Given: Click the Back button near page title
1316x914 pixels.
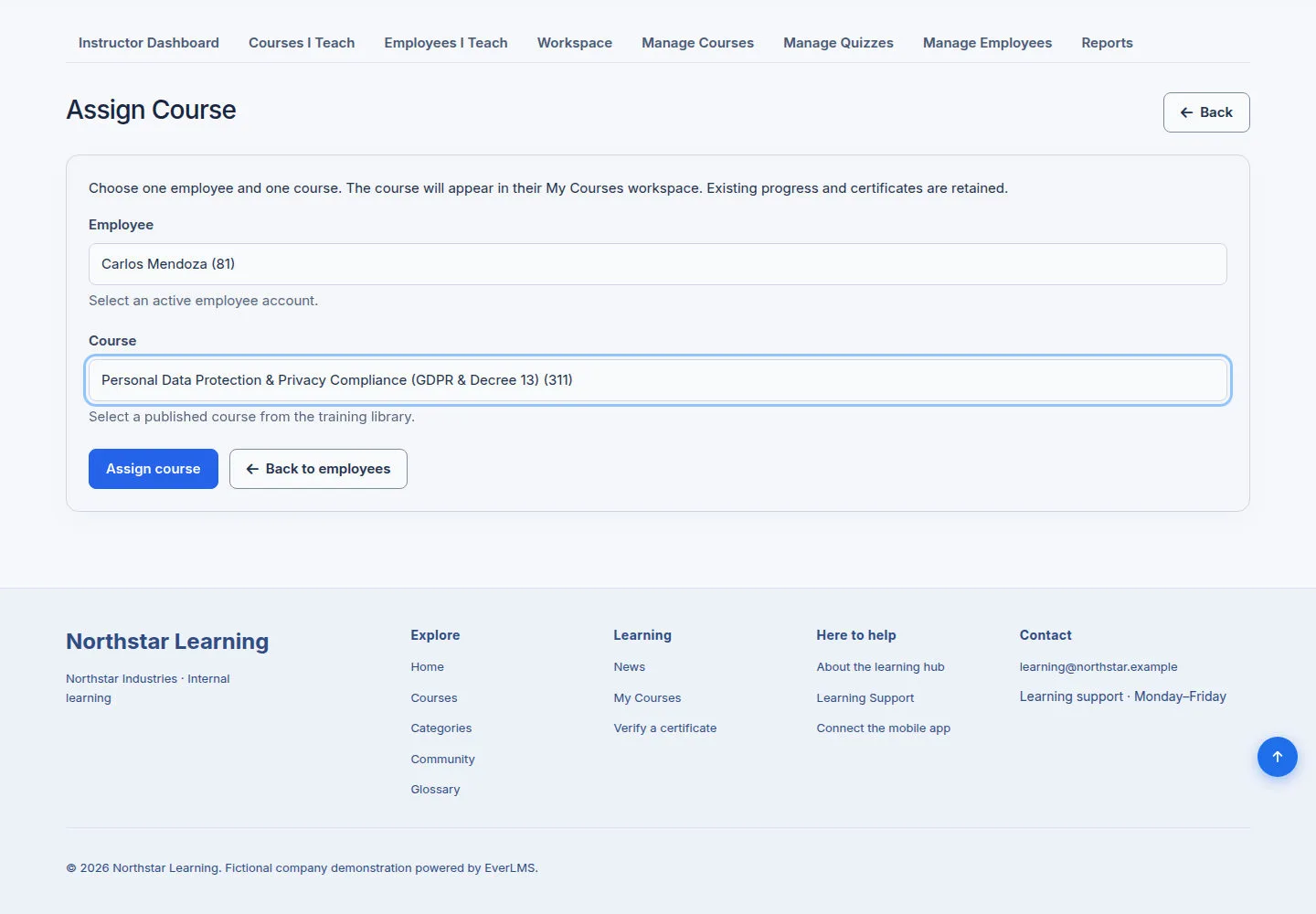Looking at the screenshot, I should point(1206,112).
